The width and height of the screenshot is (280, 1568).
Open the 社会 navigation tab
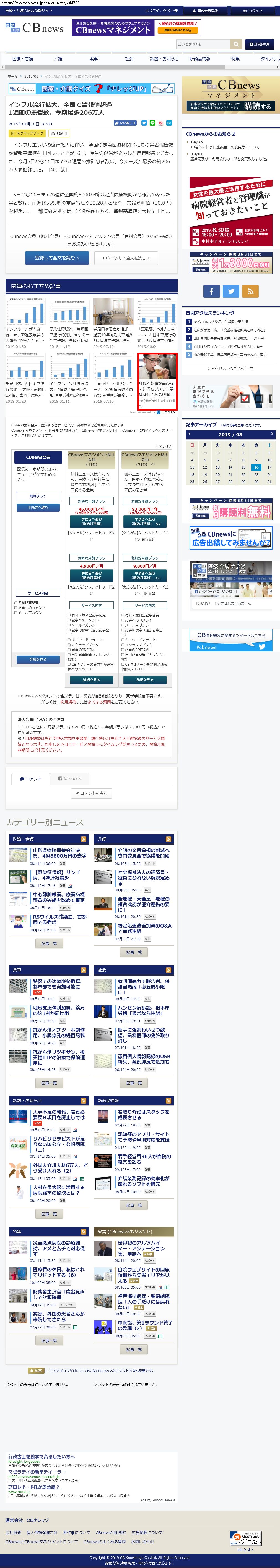[129, 59]
